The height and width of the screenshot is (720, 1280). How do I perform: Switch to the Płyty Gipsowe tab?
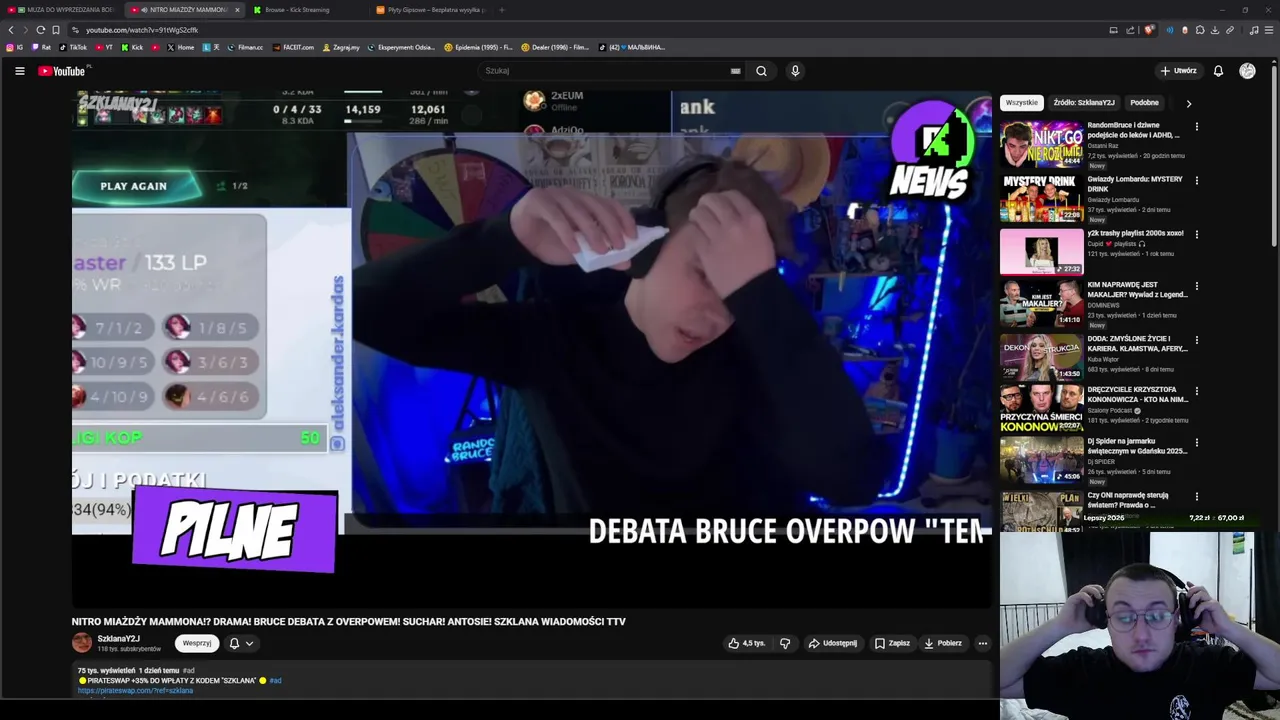click(431, 10)
